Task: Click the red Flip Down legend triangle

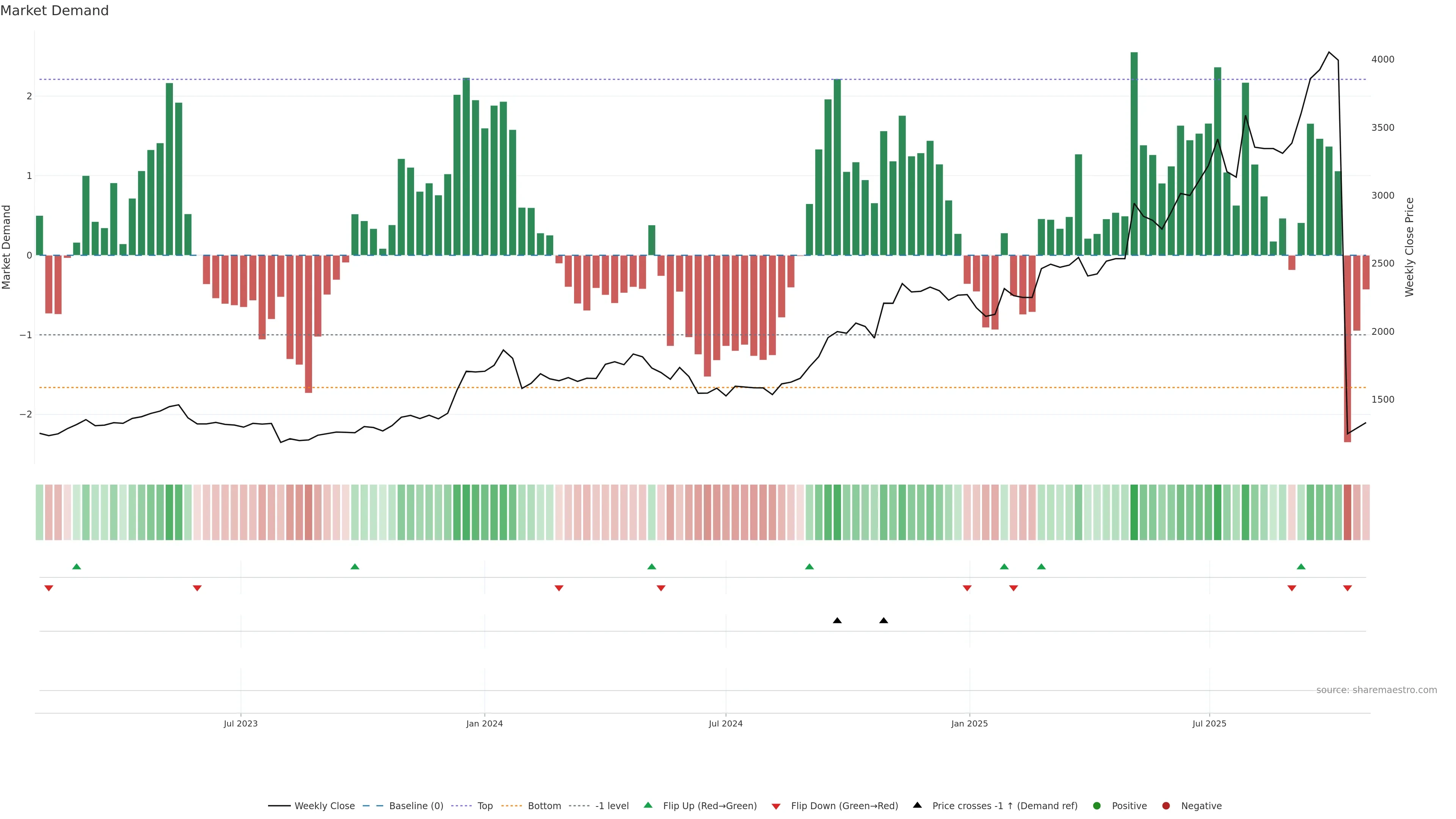Action: pos(776,806)
